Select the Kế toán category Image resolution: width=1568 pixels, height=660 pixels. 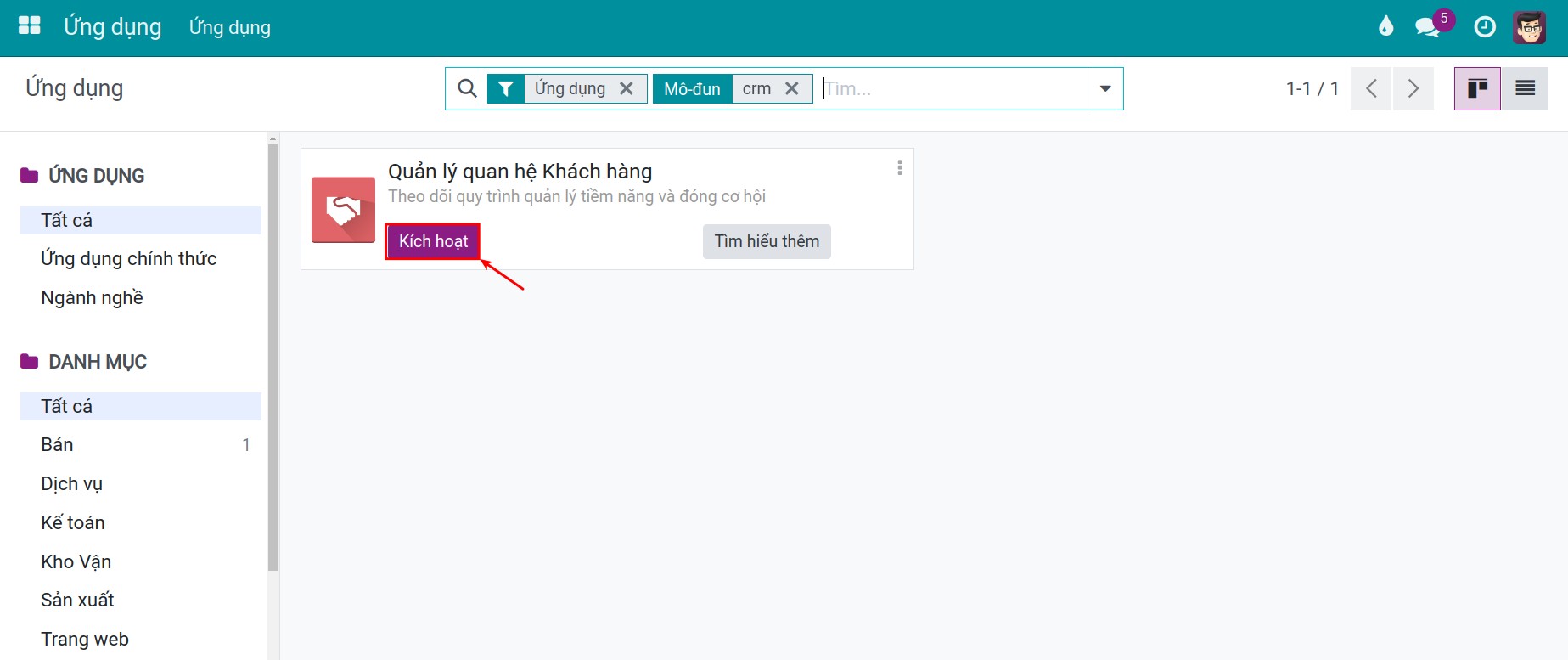click(141, 522)
